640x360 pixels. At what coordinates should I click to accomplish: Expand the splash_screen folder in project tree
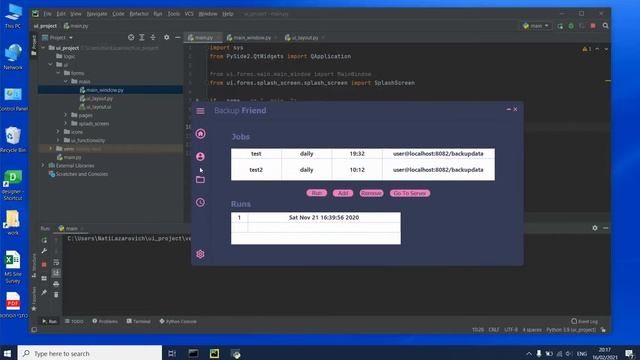(66, 123)
